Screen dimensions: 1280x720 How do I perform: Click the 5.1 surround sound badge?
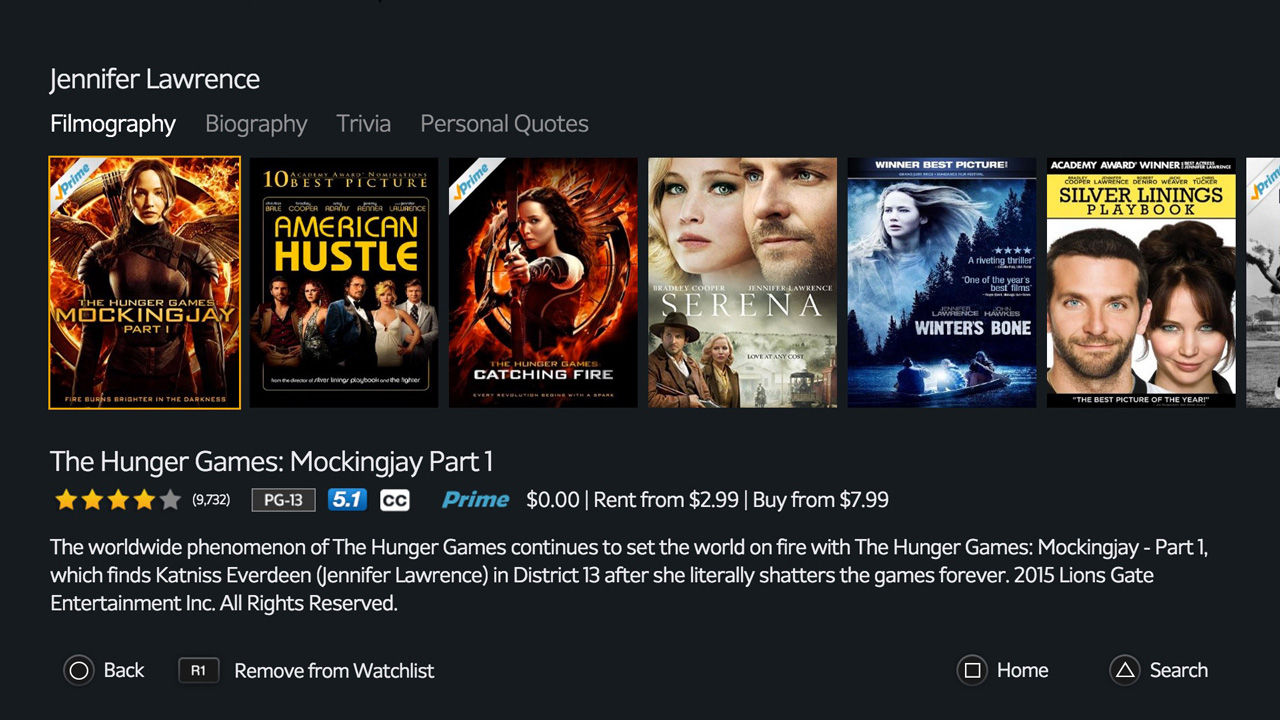click(348, 500)
